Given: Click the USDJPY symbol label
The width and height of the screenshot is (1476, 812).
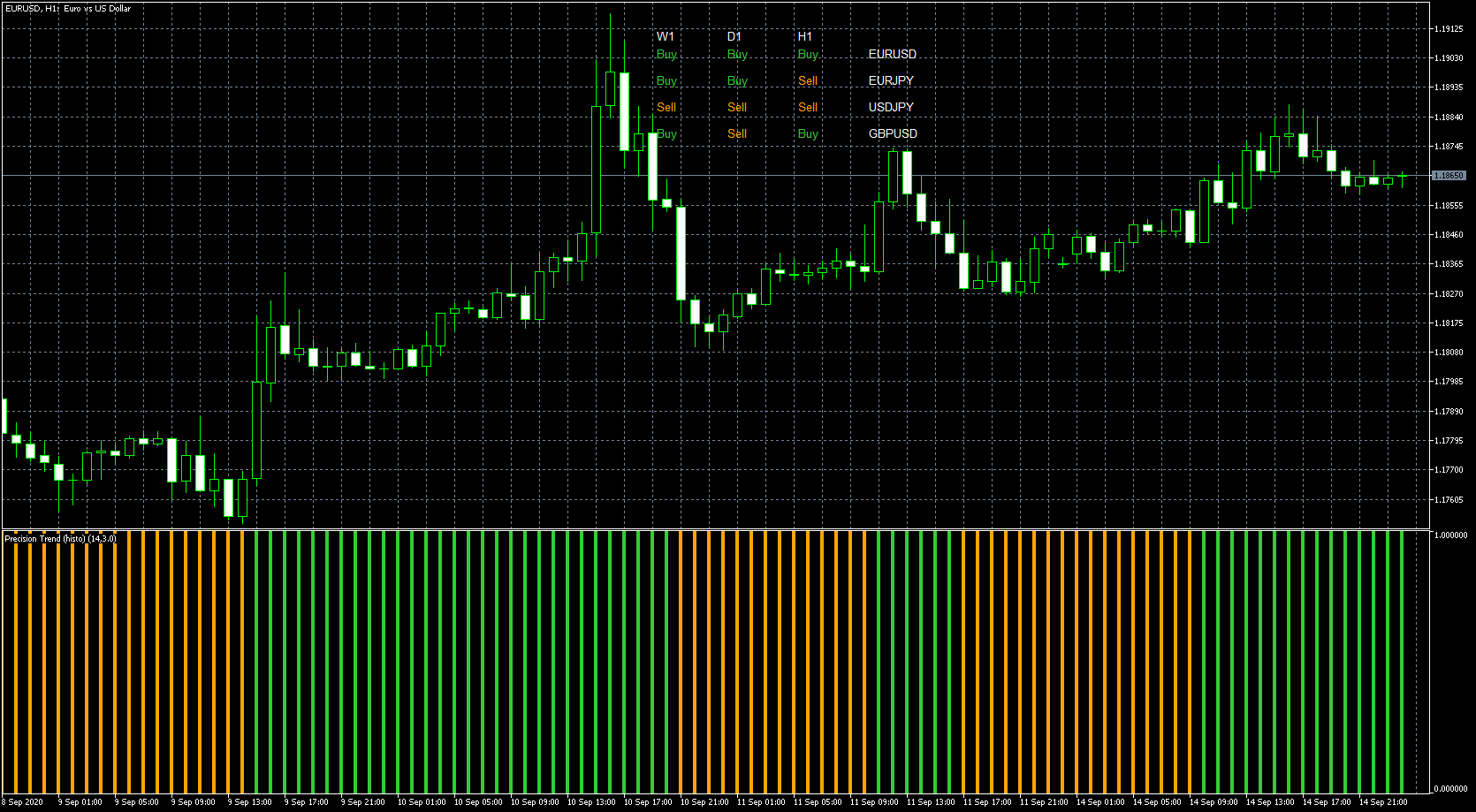Looking at the screenshot, I should [x=891, y=107].
